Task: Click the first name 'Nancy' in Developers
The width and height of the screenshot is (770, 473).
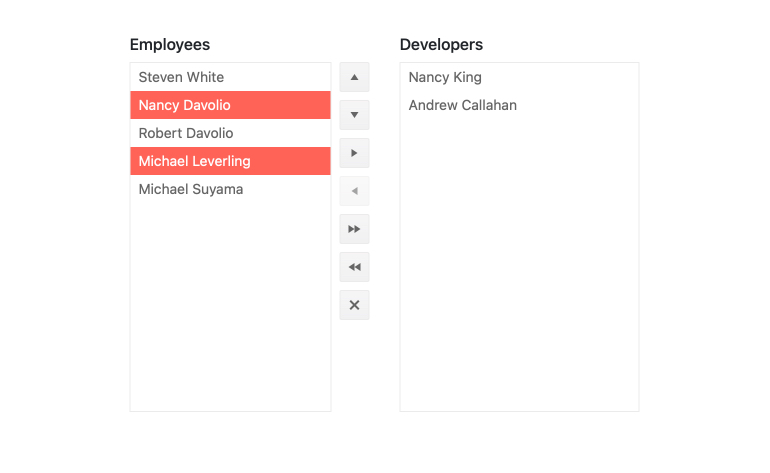Action: [429, 77]
